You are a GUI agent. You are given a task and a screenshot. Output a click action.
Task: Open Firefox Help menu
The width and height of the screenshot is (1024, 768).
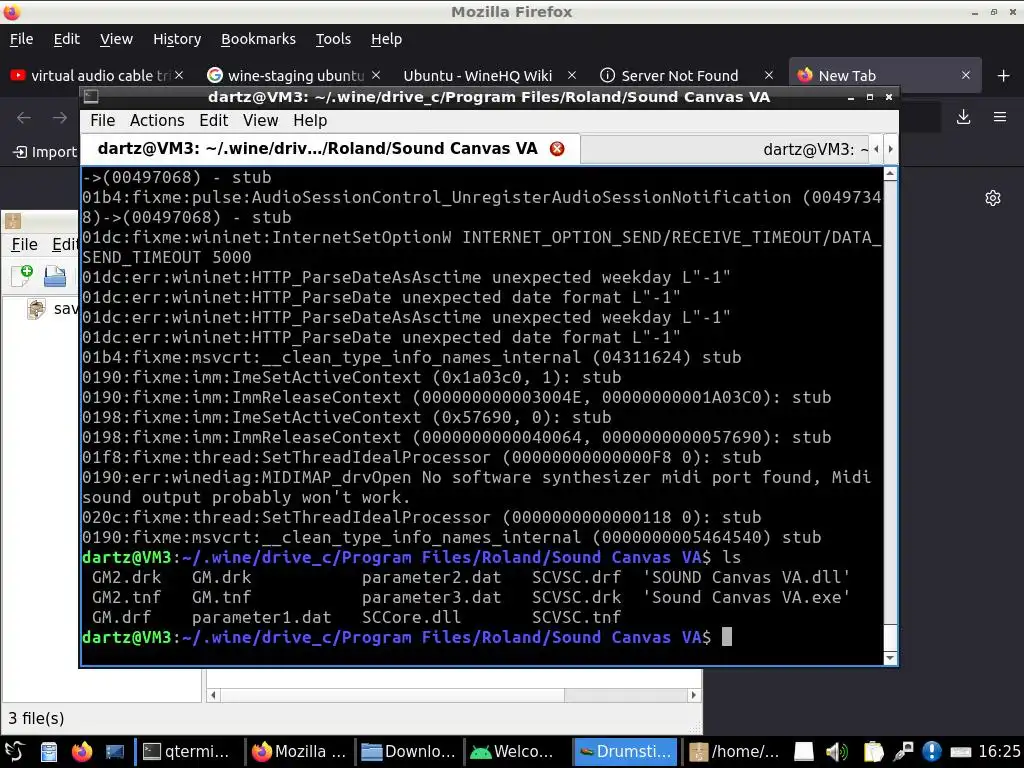pos(387,39)
